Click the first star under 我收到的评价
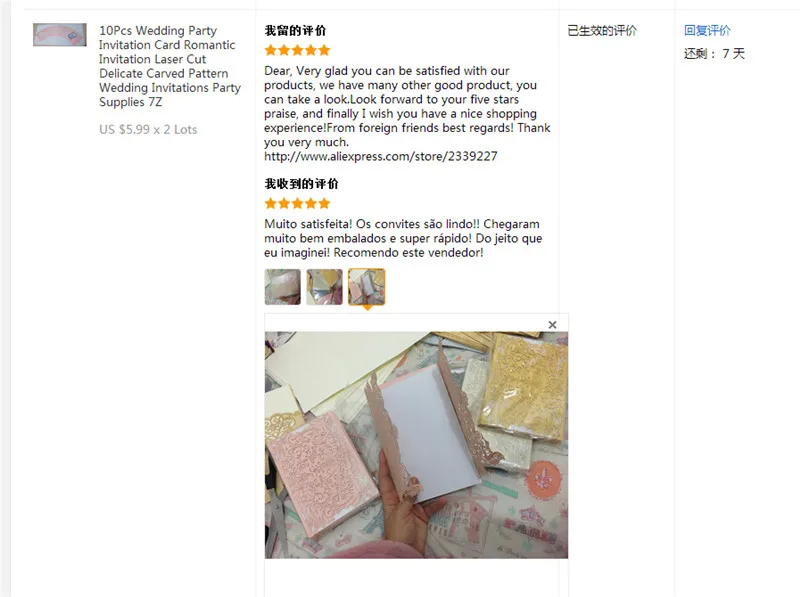800x597 pixels. [x=271, y=204]
